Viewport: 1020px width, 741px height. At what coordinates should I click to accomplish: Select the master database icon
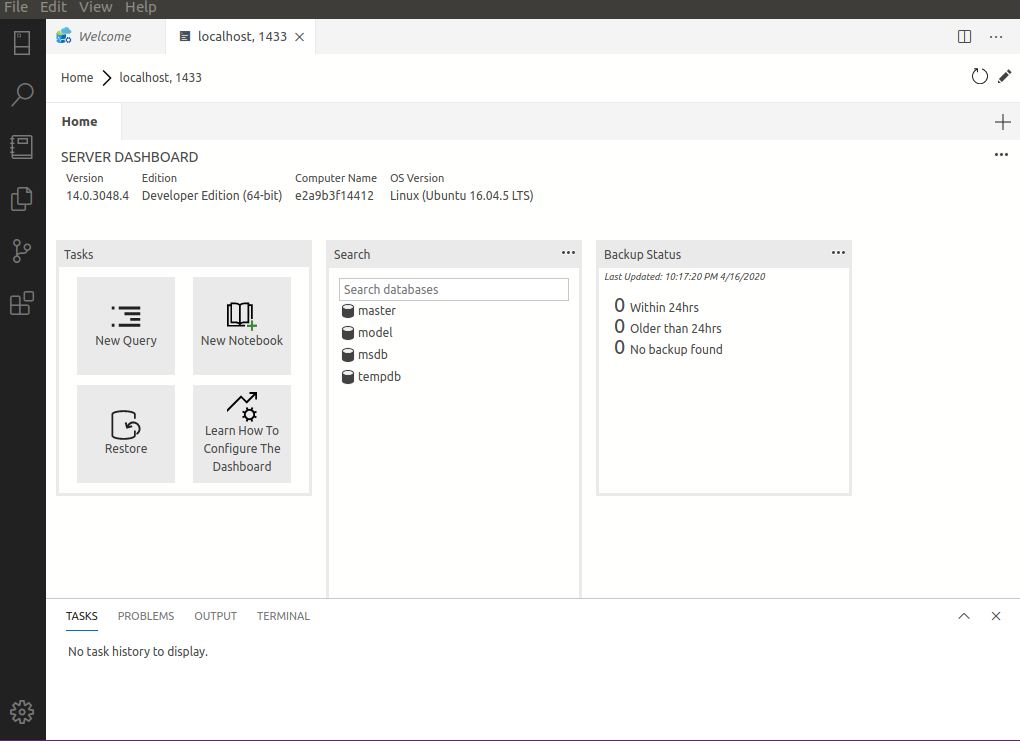[x=348, y=311]
